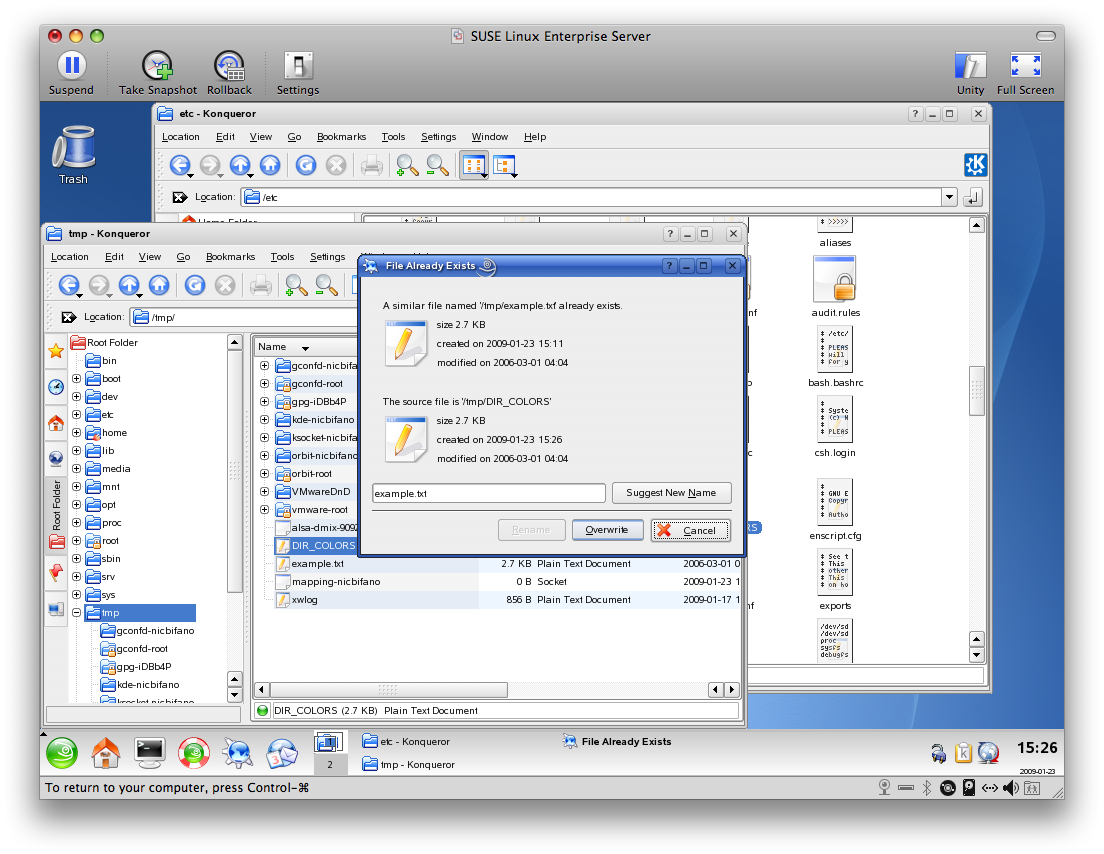Open Go menu in tmp Konqueror

(183, 257)
